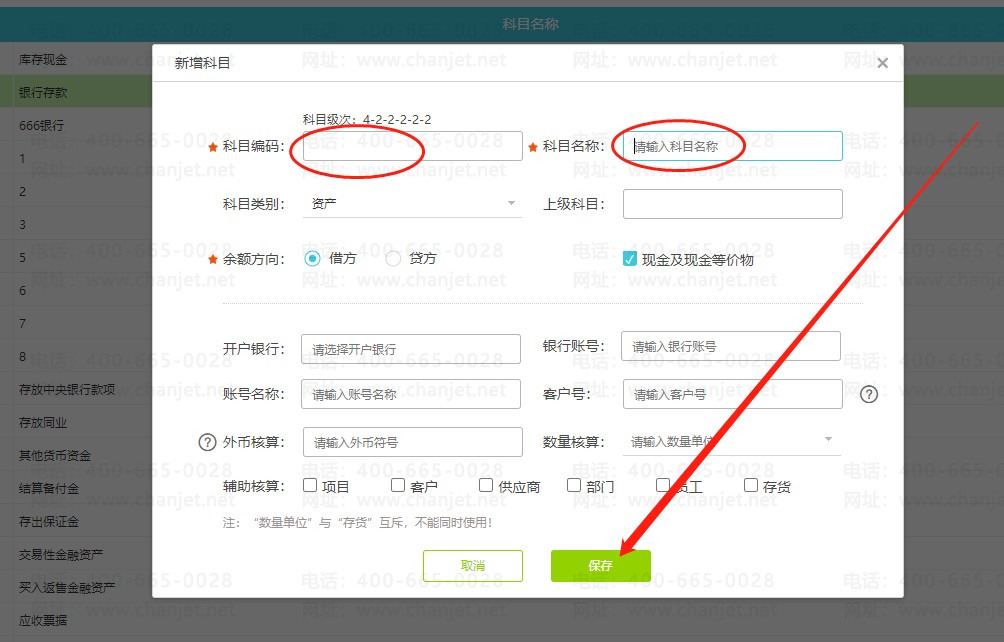Image resolution: width=1004 pixels, height=642 pixels.
Task: Check 项目 auxiliary accounting box
Action: click(x=310, y=486)
